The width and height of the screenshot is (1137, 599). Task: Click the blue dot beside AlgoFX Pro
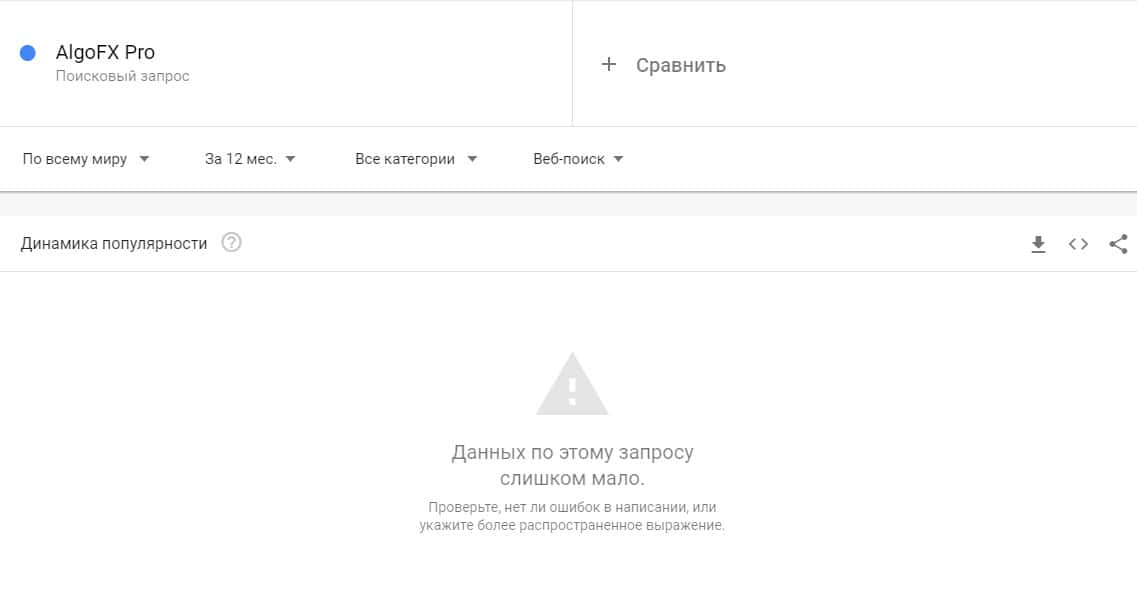click(x=28, y=53)
